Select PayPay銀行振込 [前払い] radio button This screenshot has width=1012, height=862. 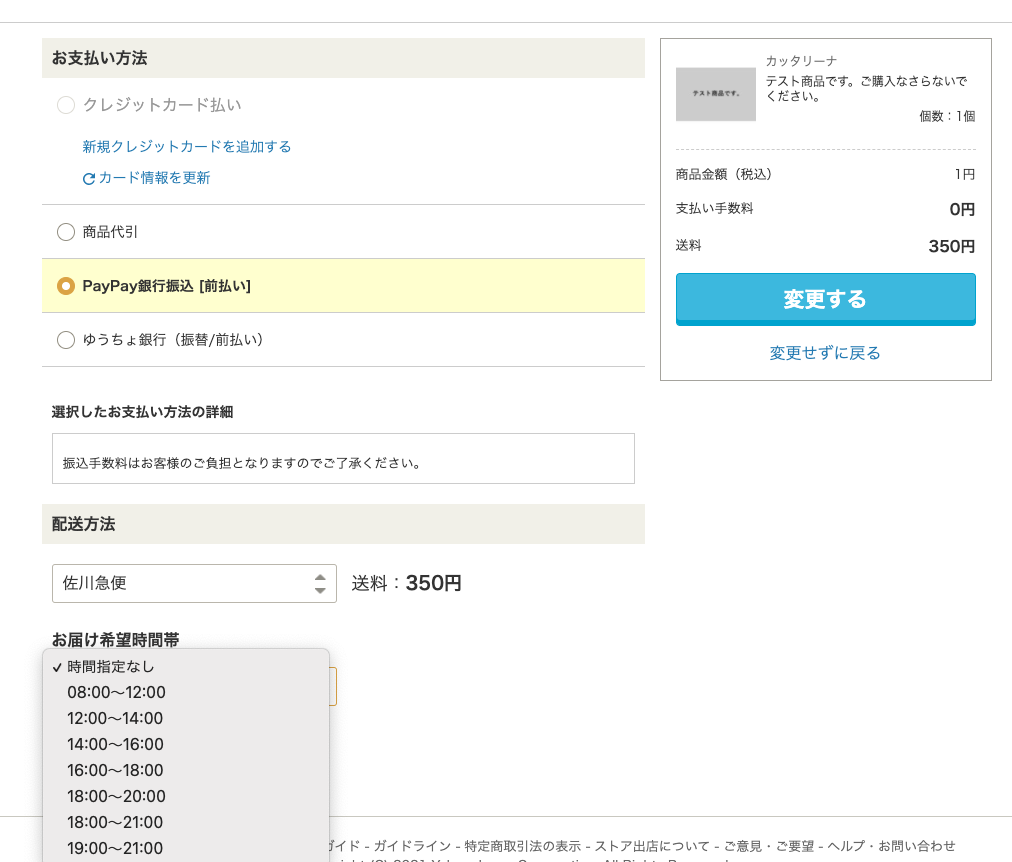(x=66, y=286)
